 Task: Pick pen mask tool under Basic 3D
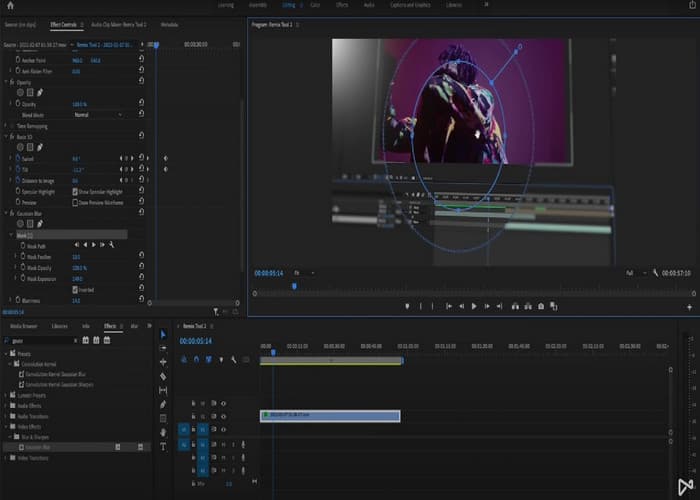coord(40,147)
